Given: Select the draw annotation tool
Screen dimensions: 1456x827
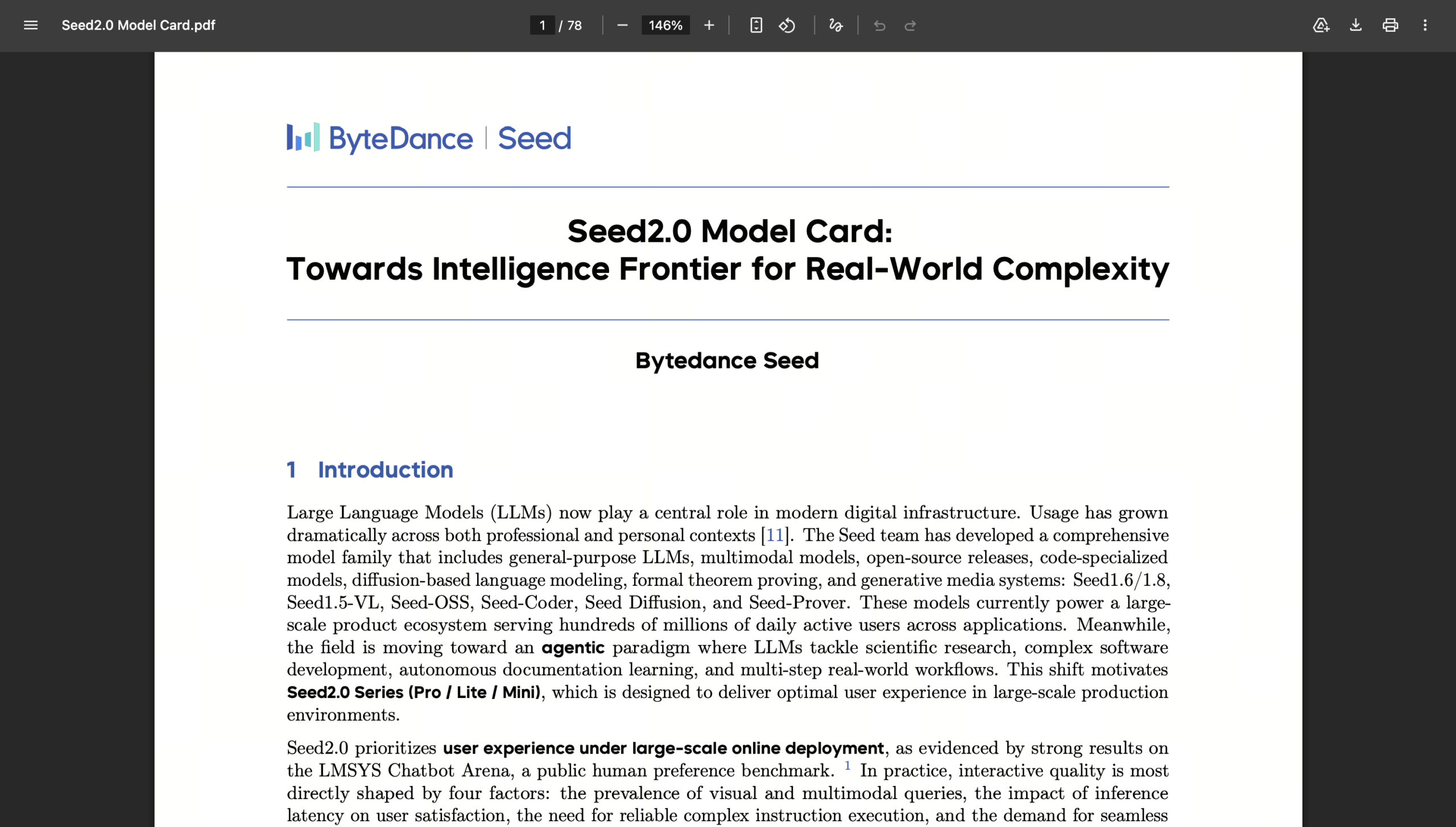Looking at the screenshot, I should pyautogui.click(x=835, y=25).
